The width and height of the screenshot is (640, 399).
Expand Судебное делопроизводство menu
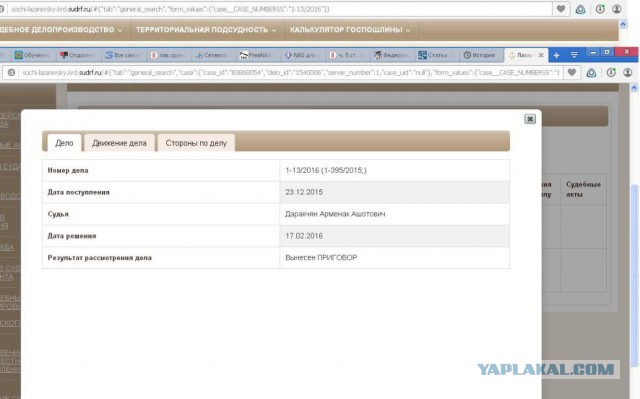point(60,30)
